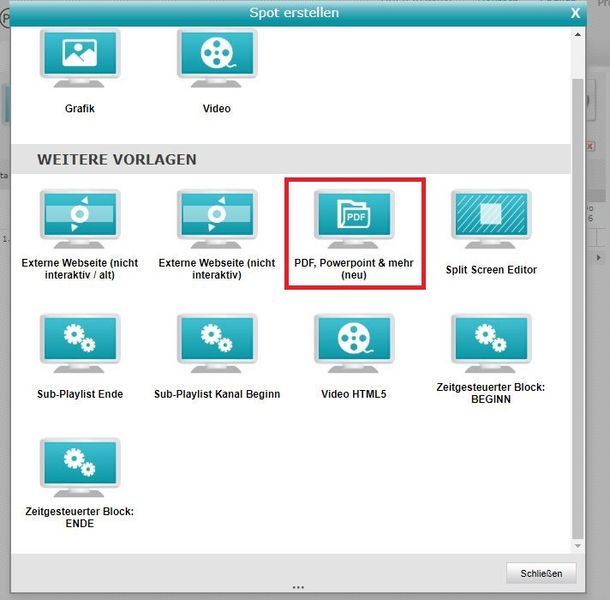Viewport: 610px width, 600px height.
Task: Pick the Zeitgesteuerter Block: BEGINN icon
Action: [491, 343]
